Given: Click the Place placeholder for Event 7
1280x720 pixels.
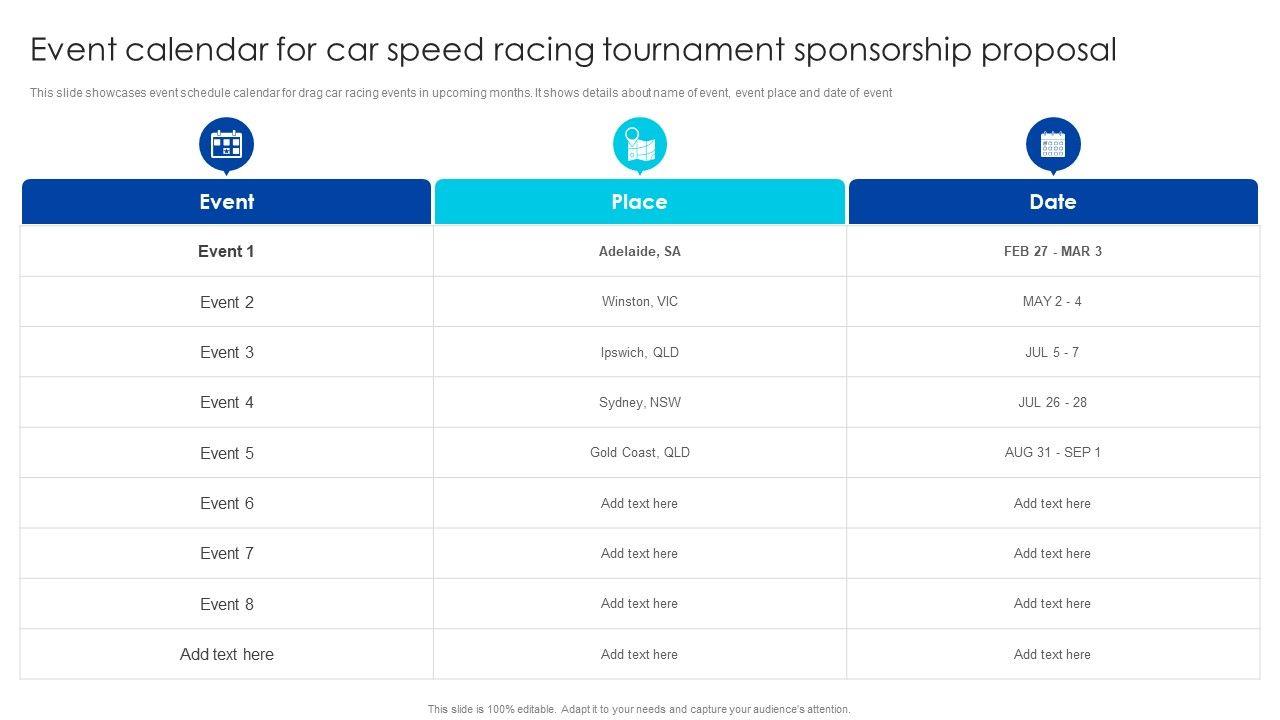Looking at the screenshot, I should (x=639, y=553).
